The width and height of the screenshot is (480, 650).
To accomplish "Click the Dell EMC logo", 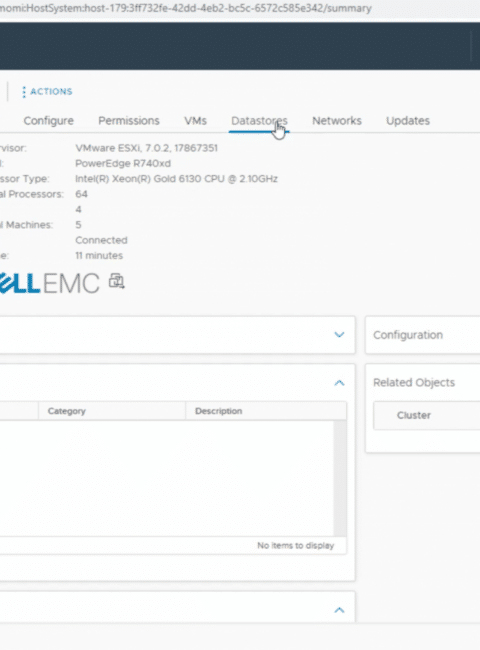I will pos(50,283).
